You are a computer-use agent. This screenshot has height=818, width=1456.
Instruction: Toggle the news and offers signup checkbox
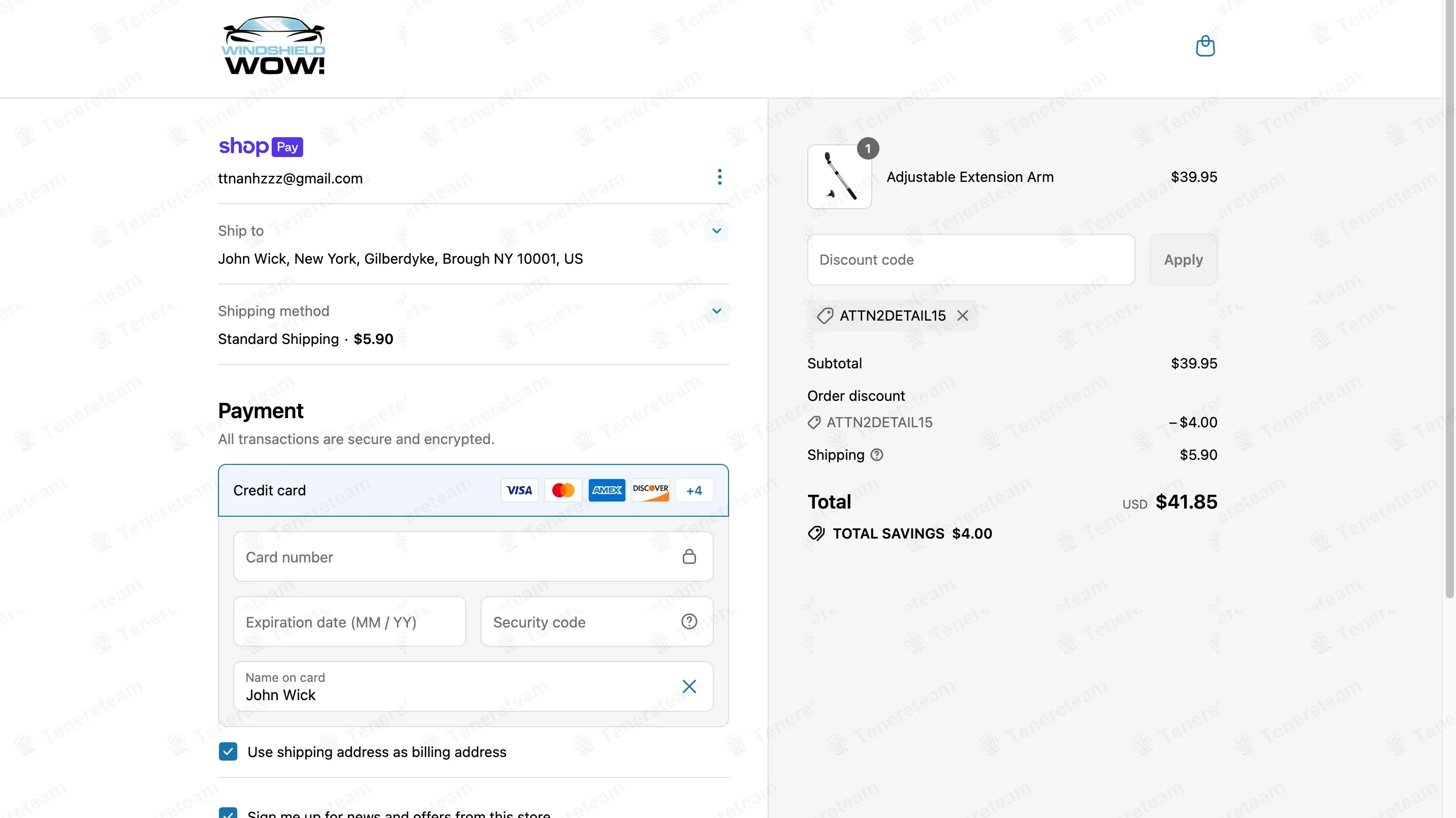pos(228,813)
